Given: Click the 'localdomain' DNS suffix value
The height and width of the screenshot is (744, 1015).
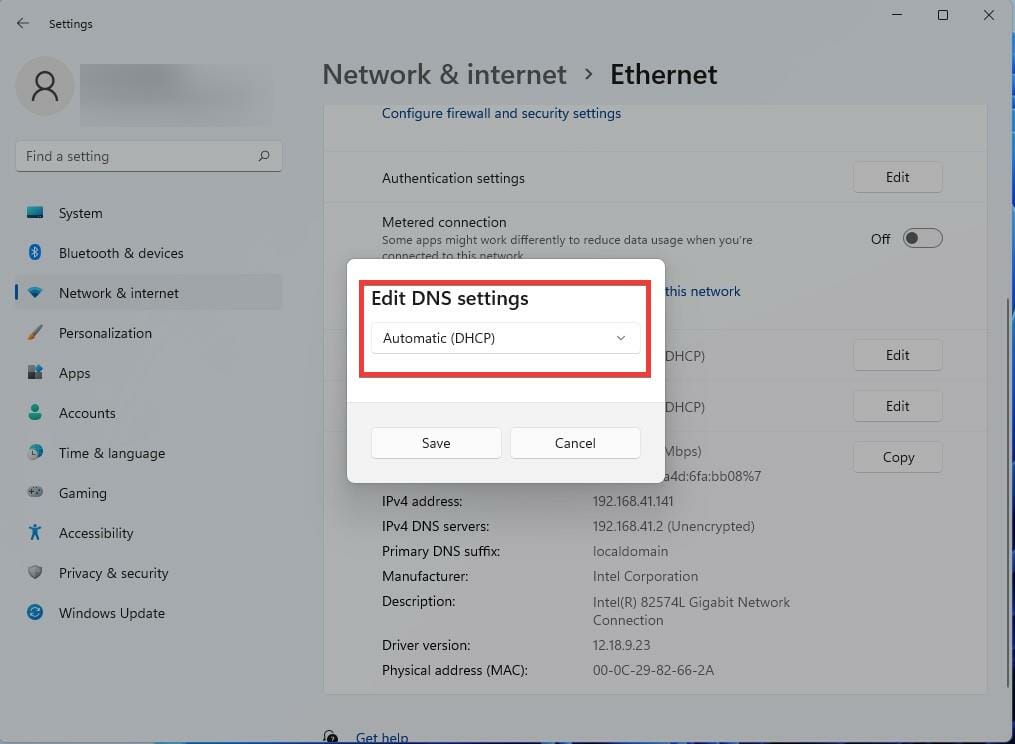Looking at the screenshot, I should click(x=630, y=551).
